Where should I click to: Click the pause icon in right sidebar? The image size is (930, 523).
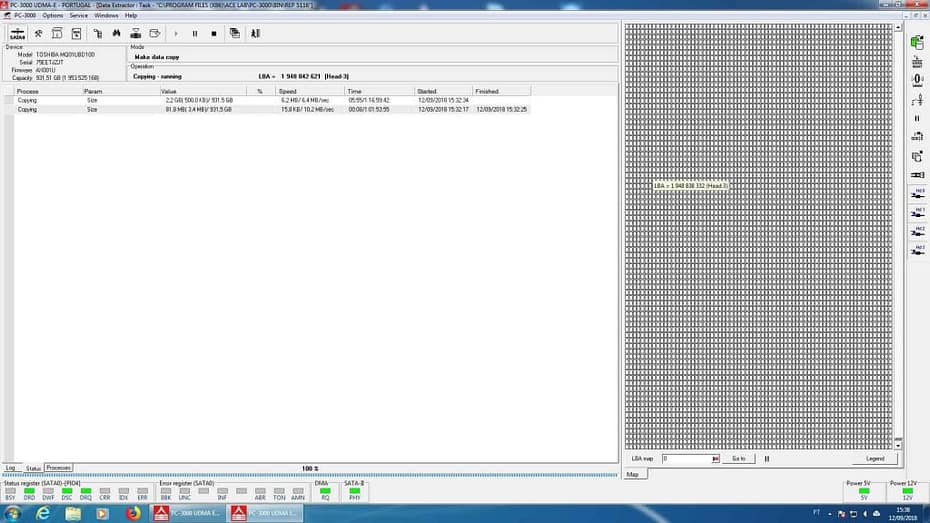pos(917,118)
